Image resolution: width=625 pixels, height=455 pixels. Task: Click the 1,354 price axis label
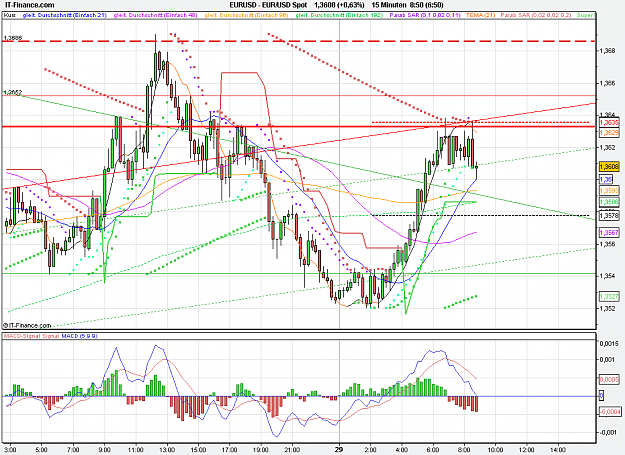click(x=607, y=276)
